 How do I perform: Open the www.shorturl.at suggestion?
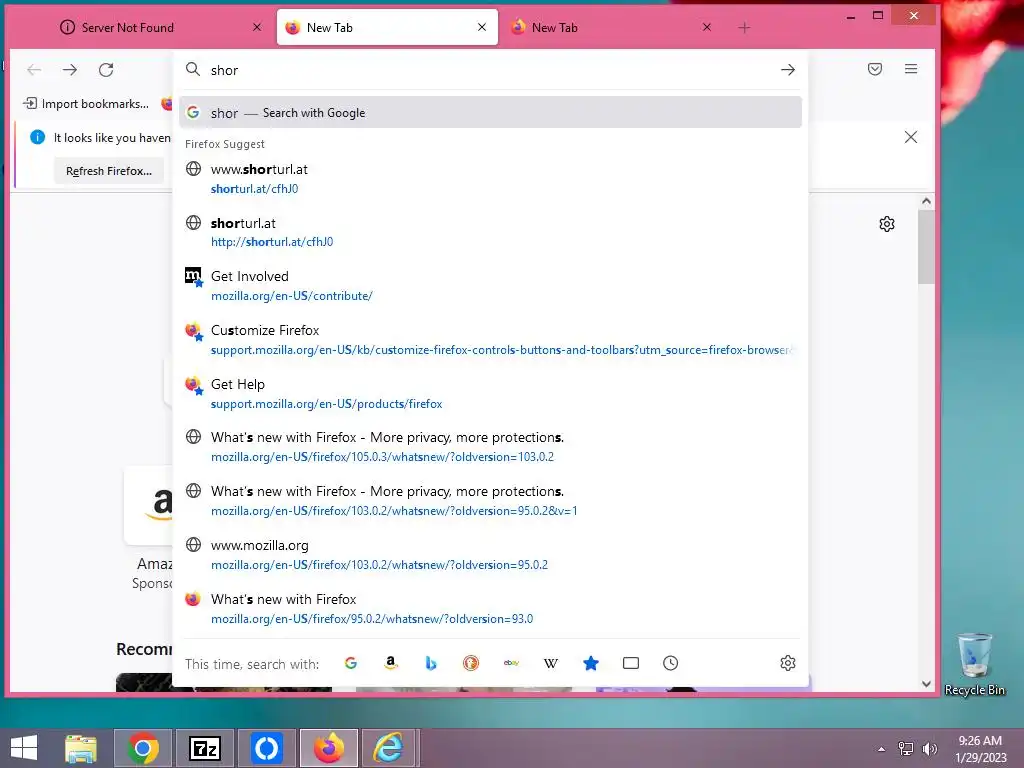pos(490,178)
